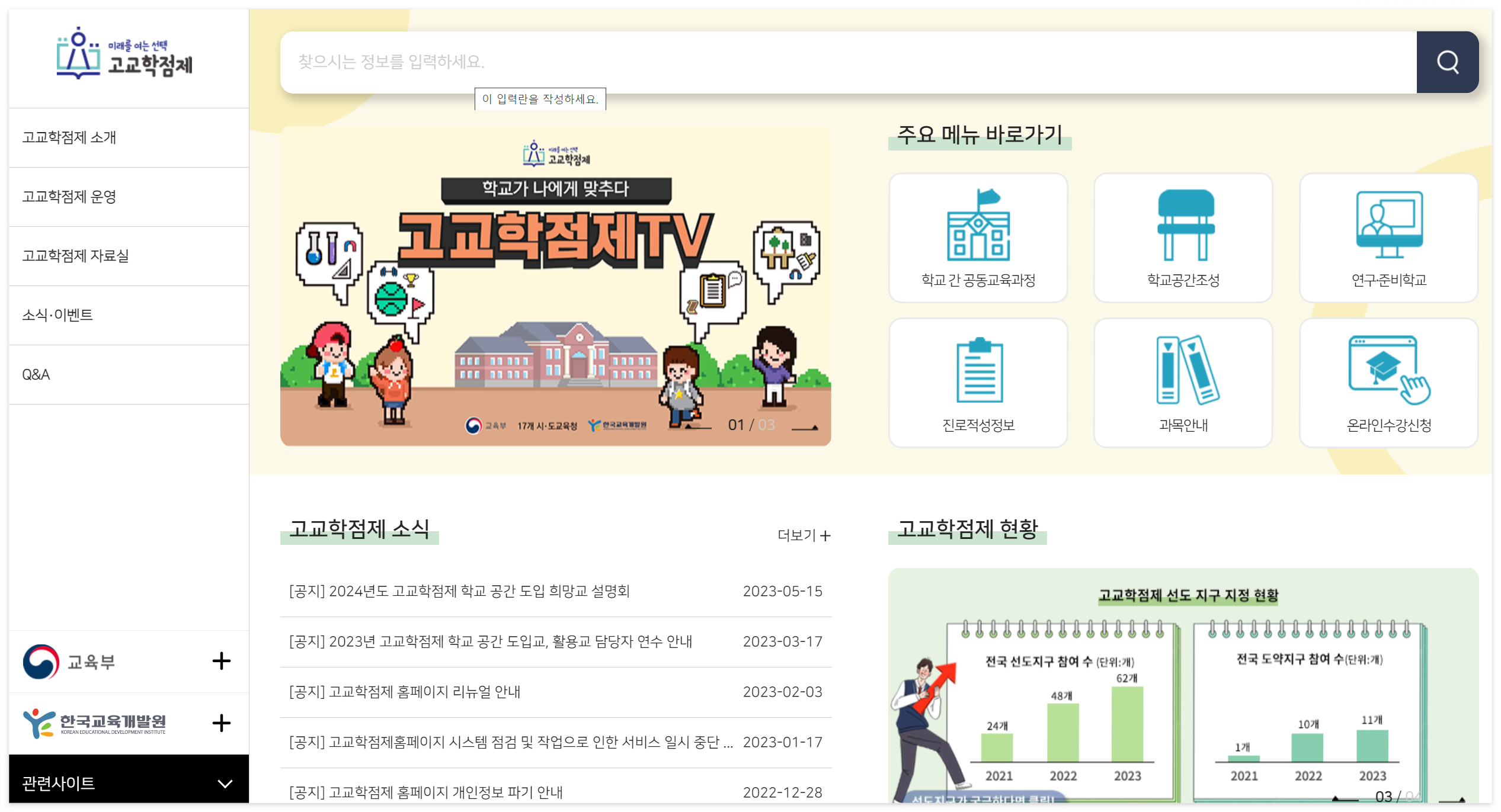Open the Q&A menu
Screen dimensions: 1501x812
129,374
